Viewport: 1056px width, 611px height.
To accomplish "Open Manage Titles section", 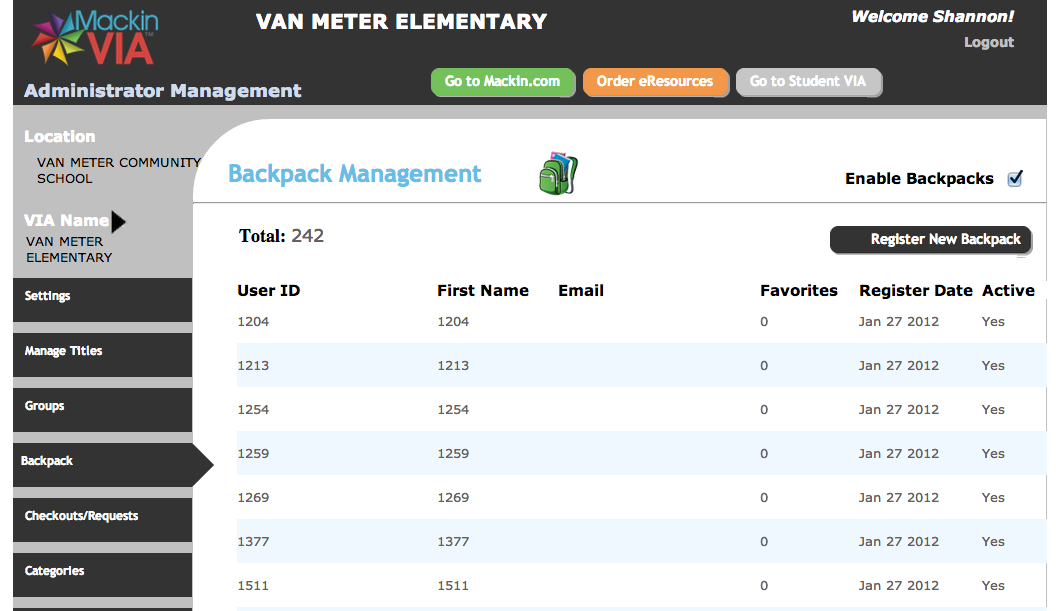I will (102, 352).
